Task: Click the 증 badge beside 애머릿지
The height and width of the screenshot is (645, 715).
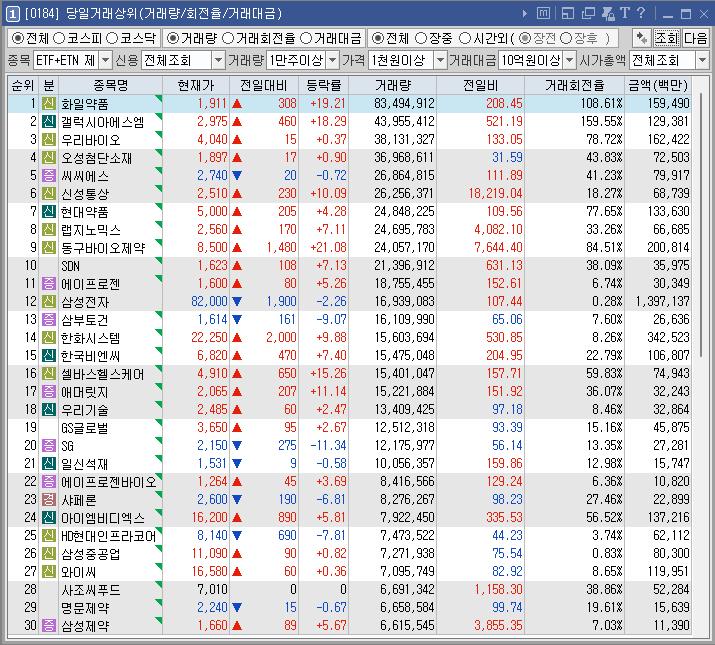Action: coord(49,391)
